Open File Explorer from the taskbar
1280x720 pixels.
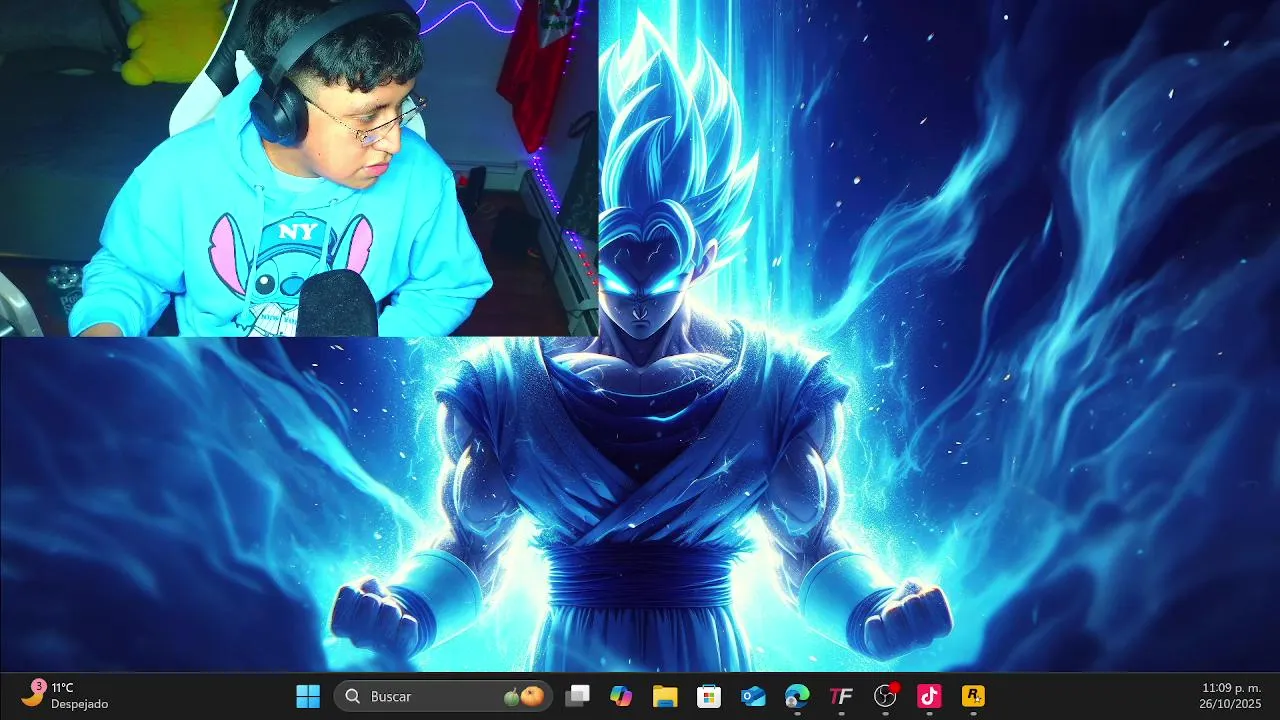pos(665,696)
